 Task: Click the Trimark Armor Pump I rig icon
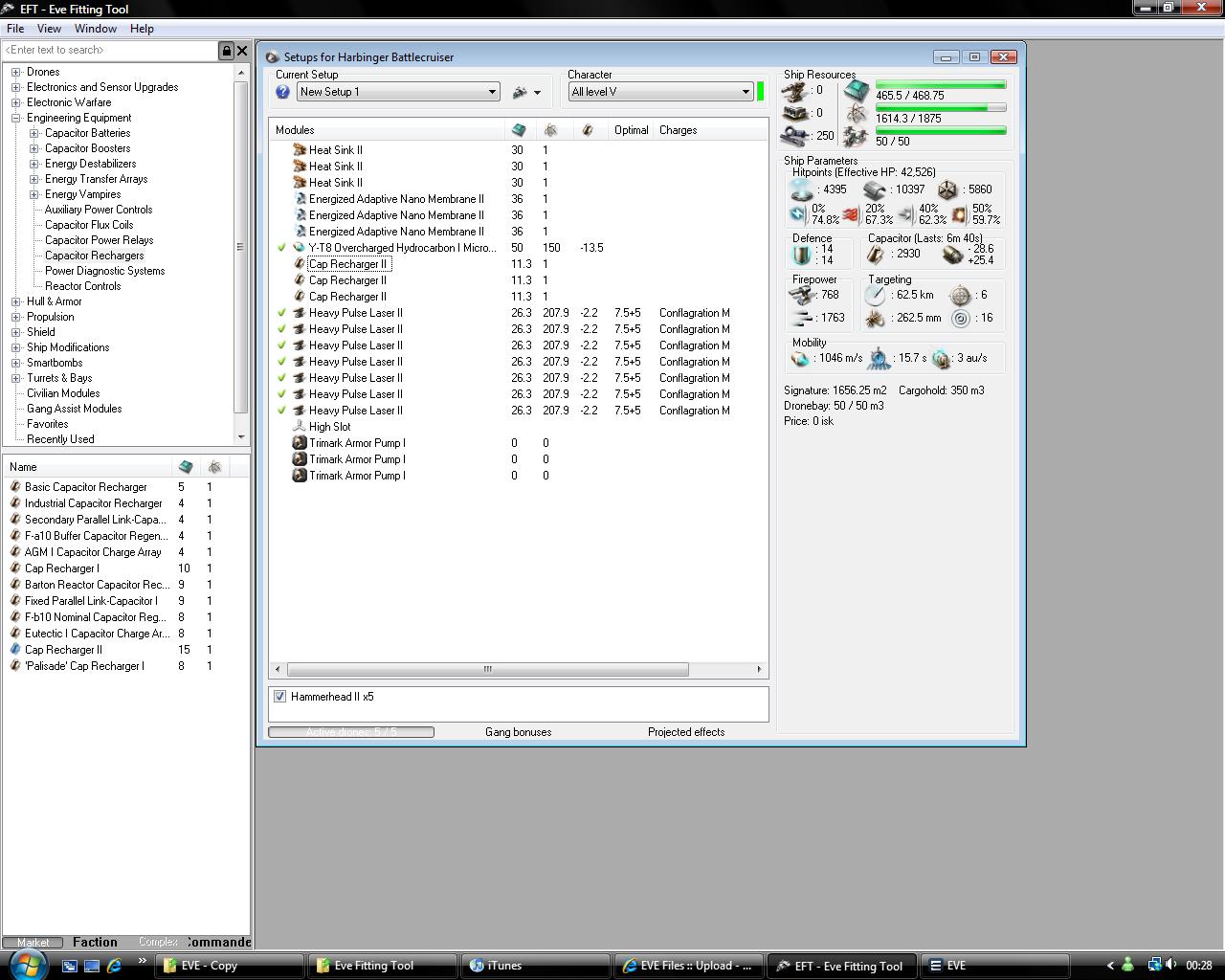(300, 443)
